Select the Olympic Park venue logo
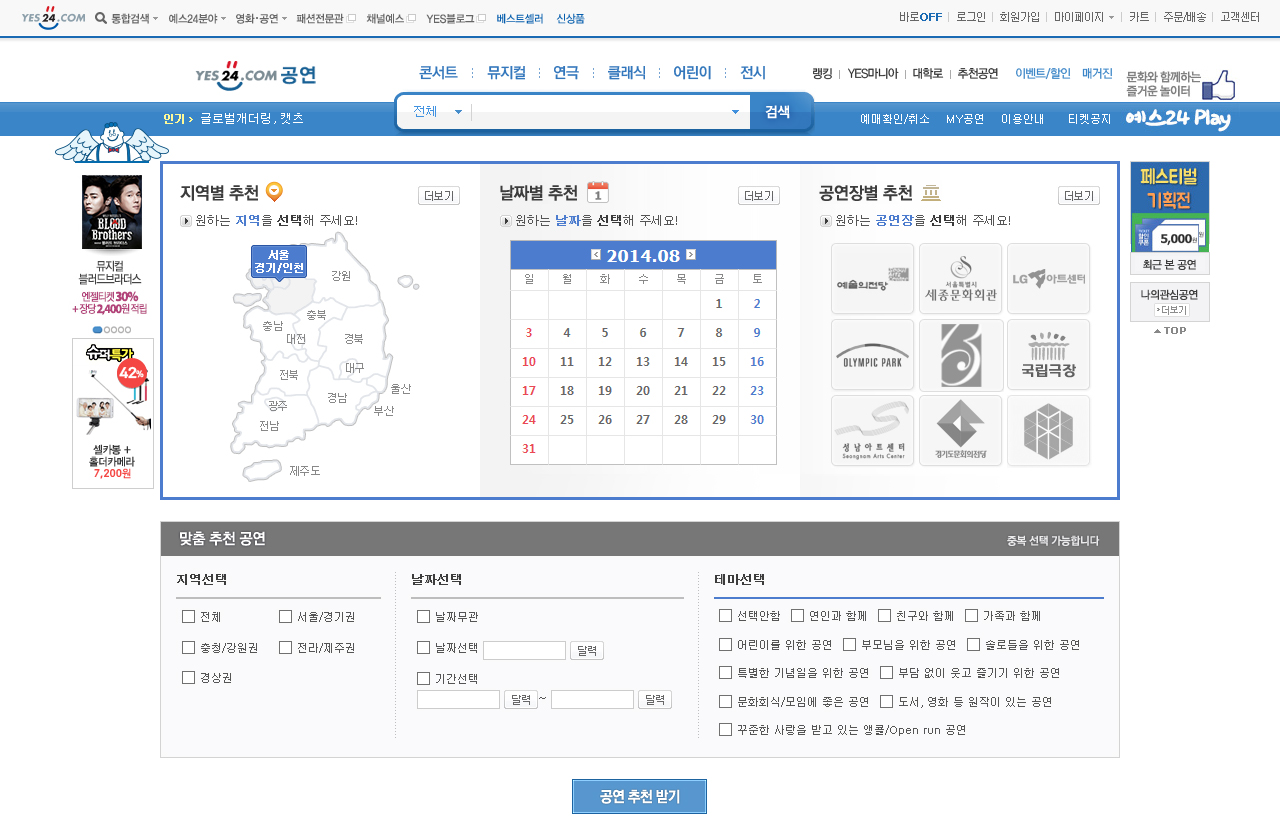Screen dimensions: 1280x817 (x=873, y=355)
